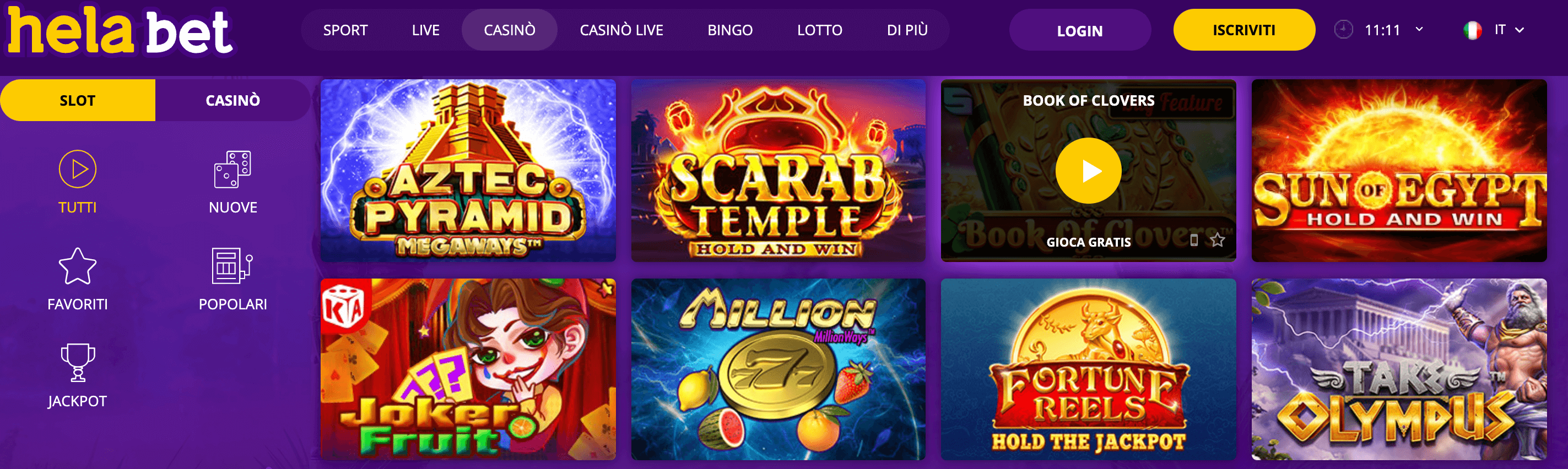Click the LOGIN button

click(x=1079, y=30)
